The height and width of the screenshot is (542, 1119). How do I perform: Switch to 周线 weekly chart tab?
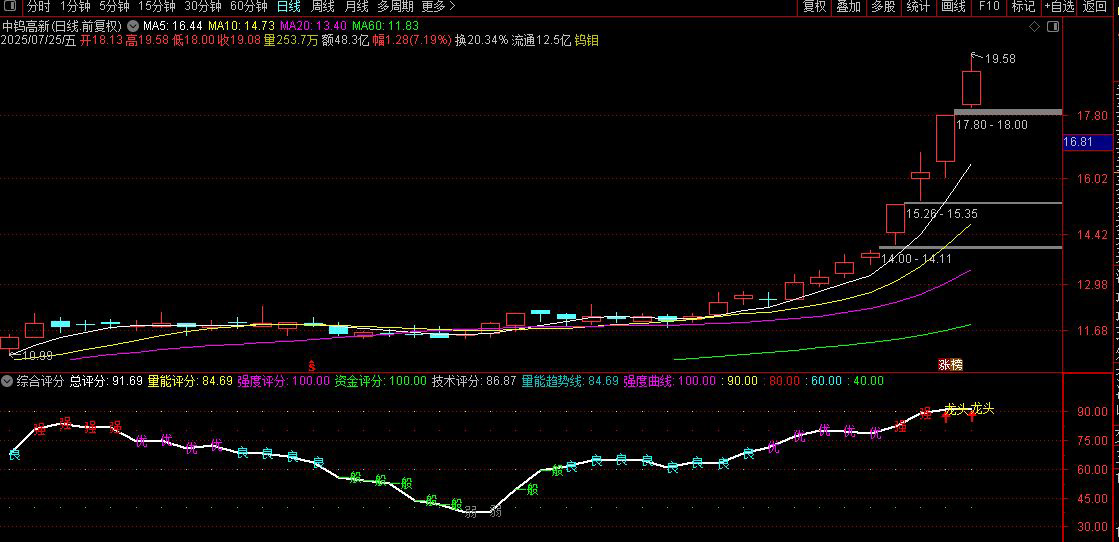coord(323,7)
